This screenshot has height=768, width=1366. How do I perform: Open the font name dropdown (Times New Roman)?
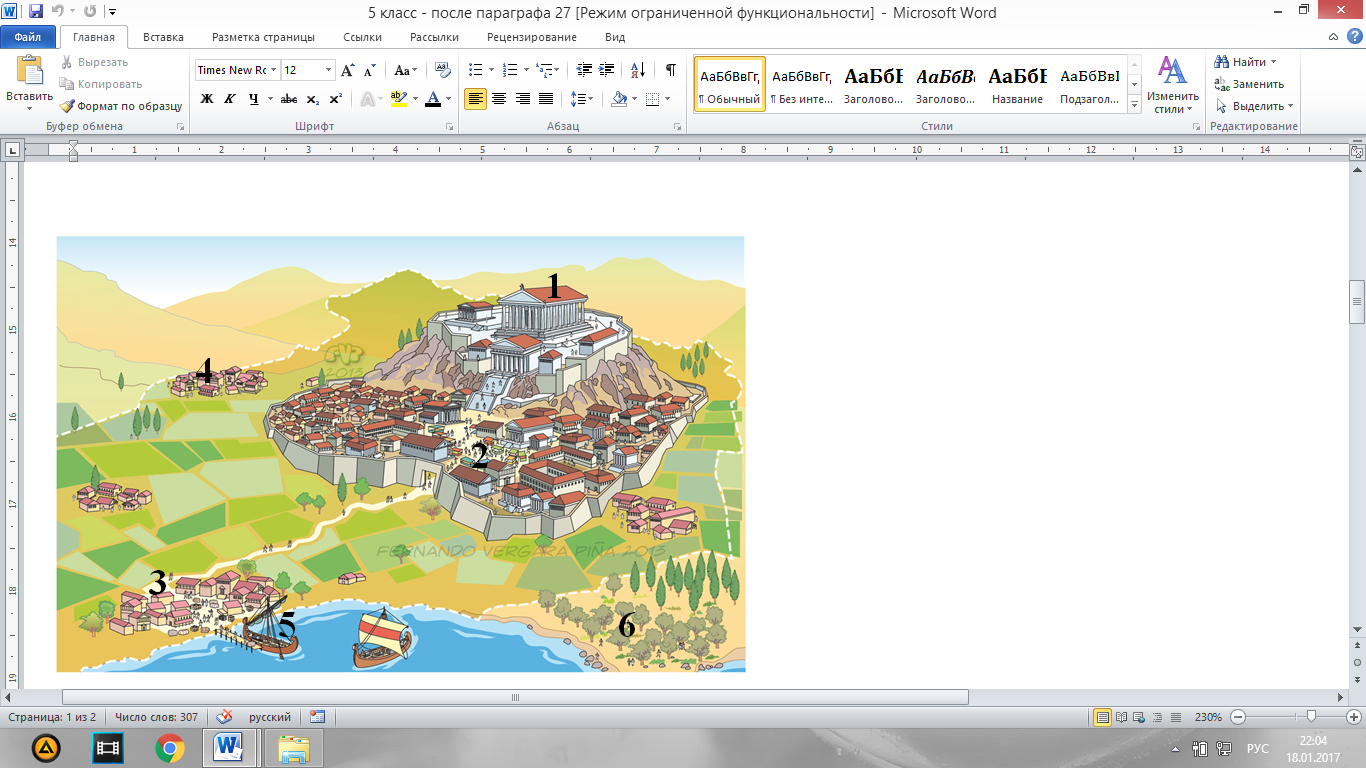click(x=273, y=70)
